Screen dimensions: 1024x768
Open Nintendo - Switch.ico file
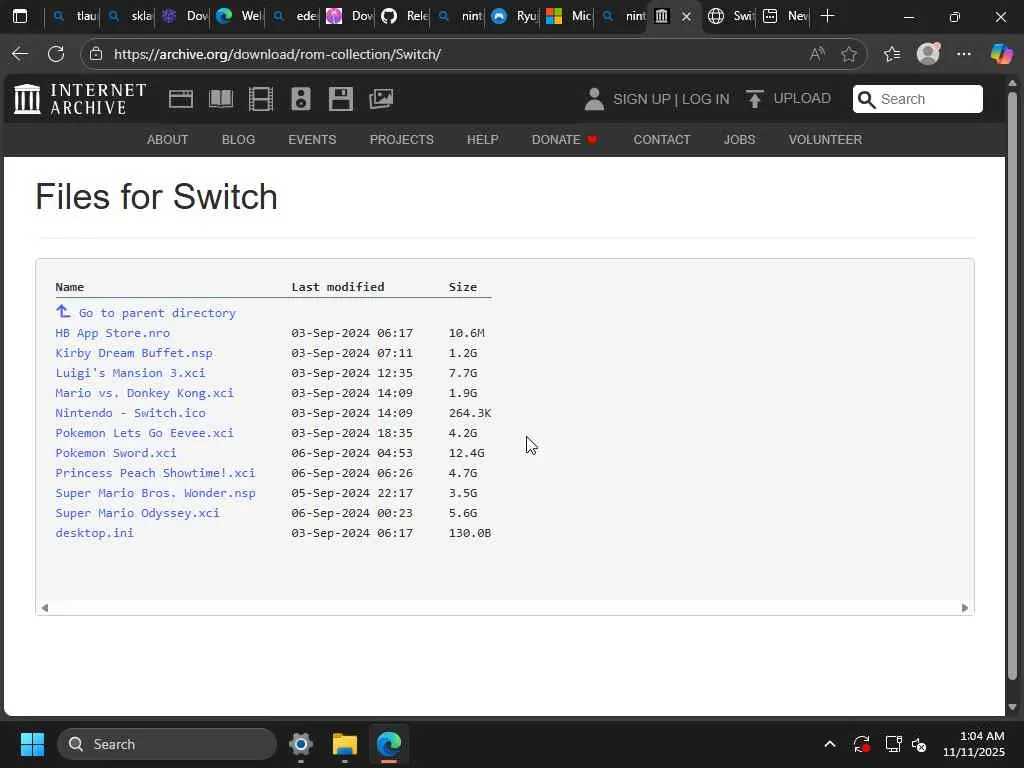point(131,413)
